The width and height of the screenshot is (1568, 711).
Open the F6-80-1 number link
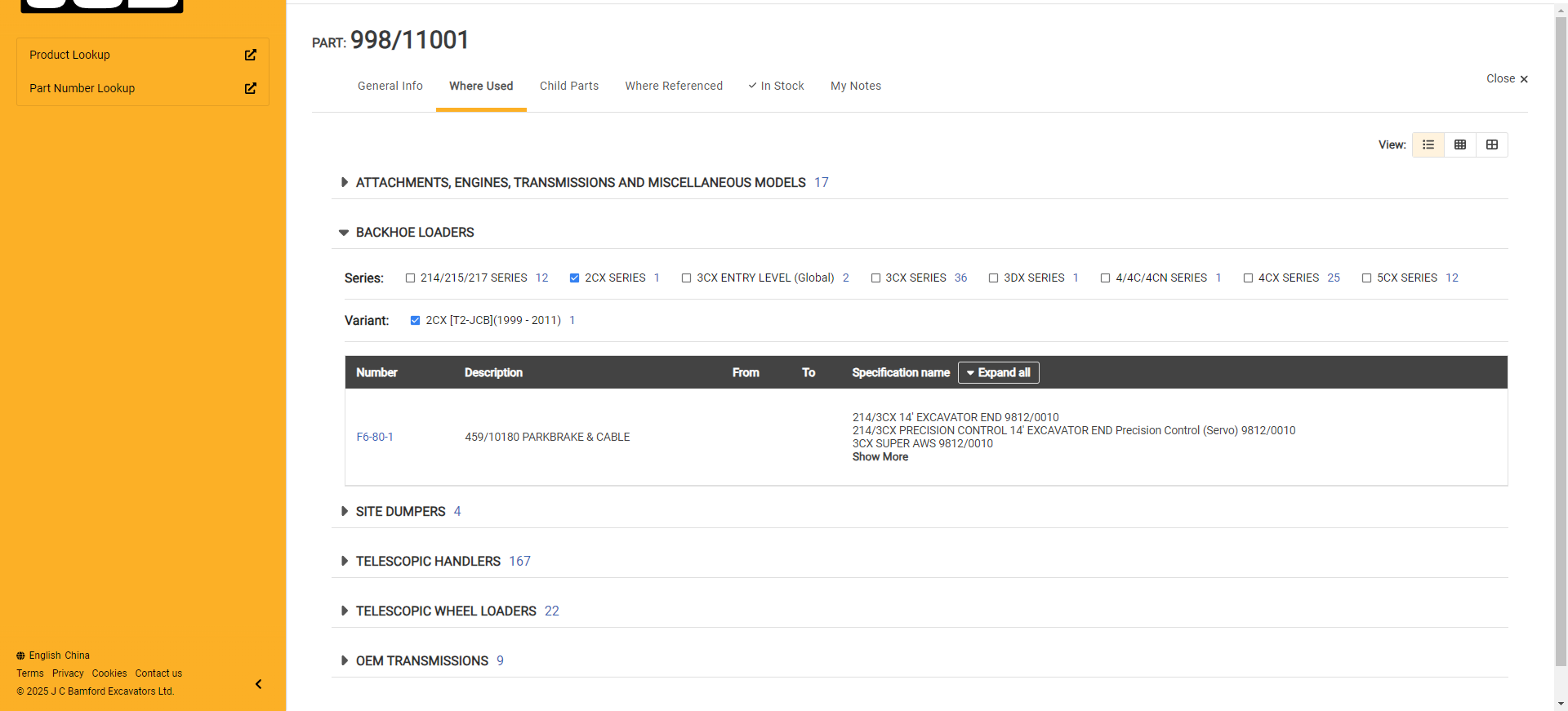tap(375, 437)
